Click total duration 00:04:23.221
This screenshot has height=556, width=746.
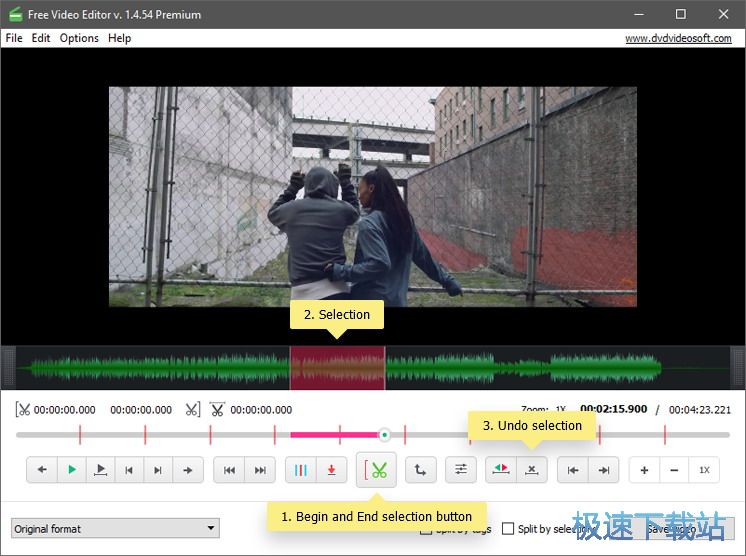pos(699,410)
